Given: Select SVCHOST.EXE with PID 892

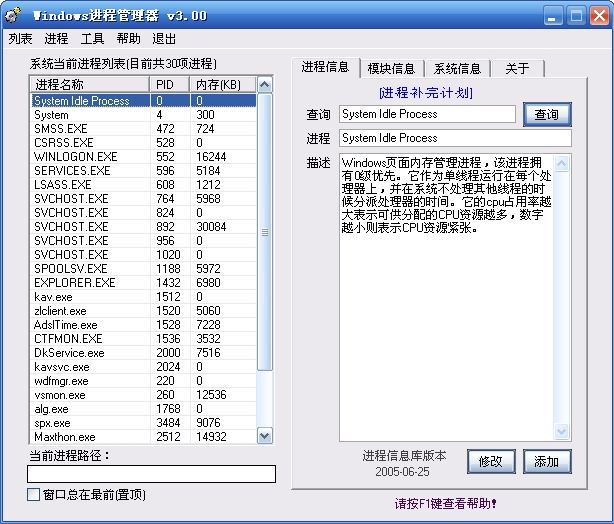Looking at the screenshot, I should click(x=144, y=227).
